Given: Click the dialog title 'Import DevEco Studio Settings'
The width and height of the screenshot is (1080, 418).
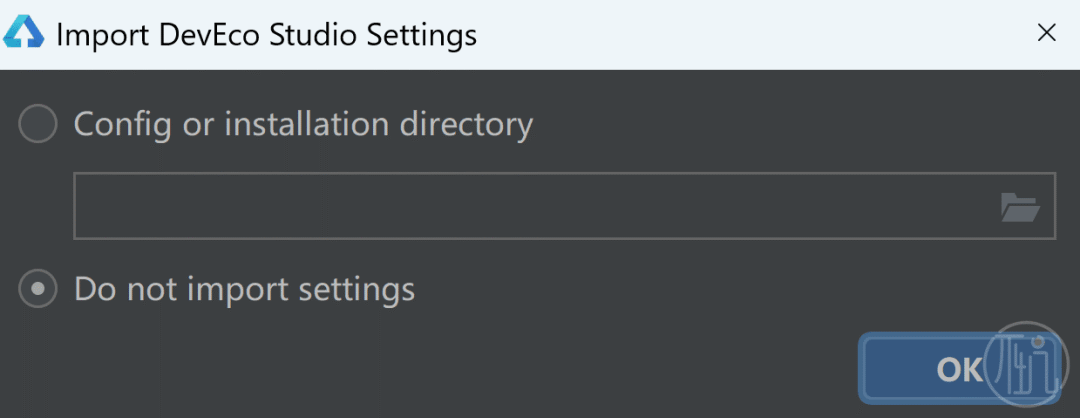Looking at the screenshot, I should click(266, 34).
